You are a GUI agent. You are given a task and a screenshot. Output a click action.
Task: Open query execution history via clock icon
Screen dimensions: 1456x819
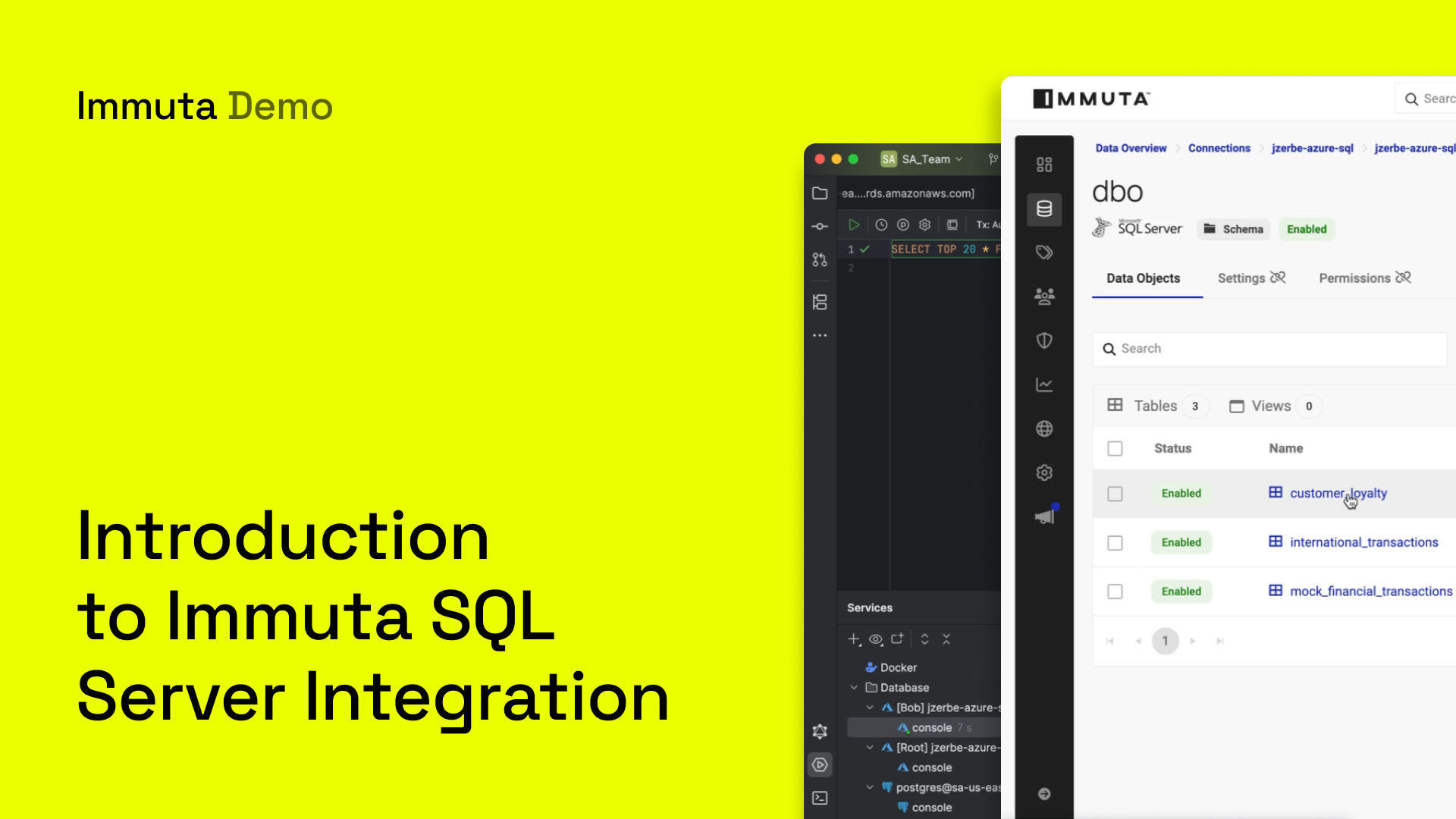click(880, 225)
